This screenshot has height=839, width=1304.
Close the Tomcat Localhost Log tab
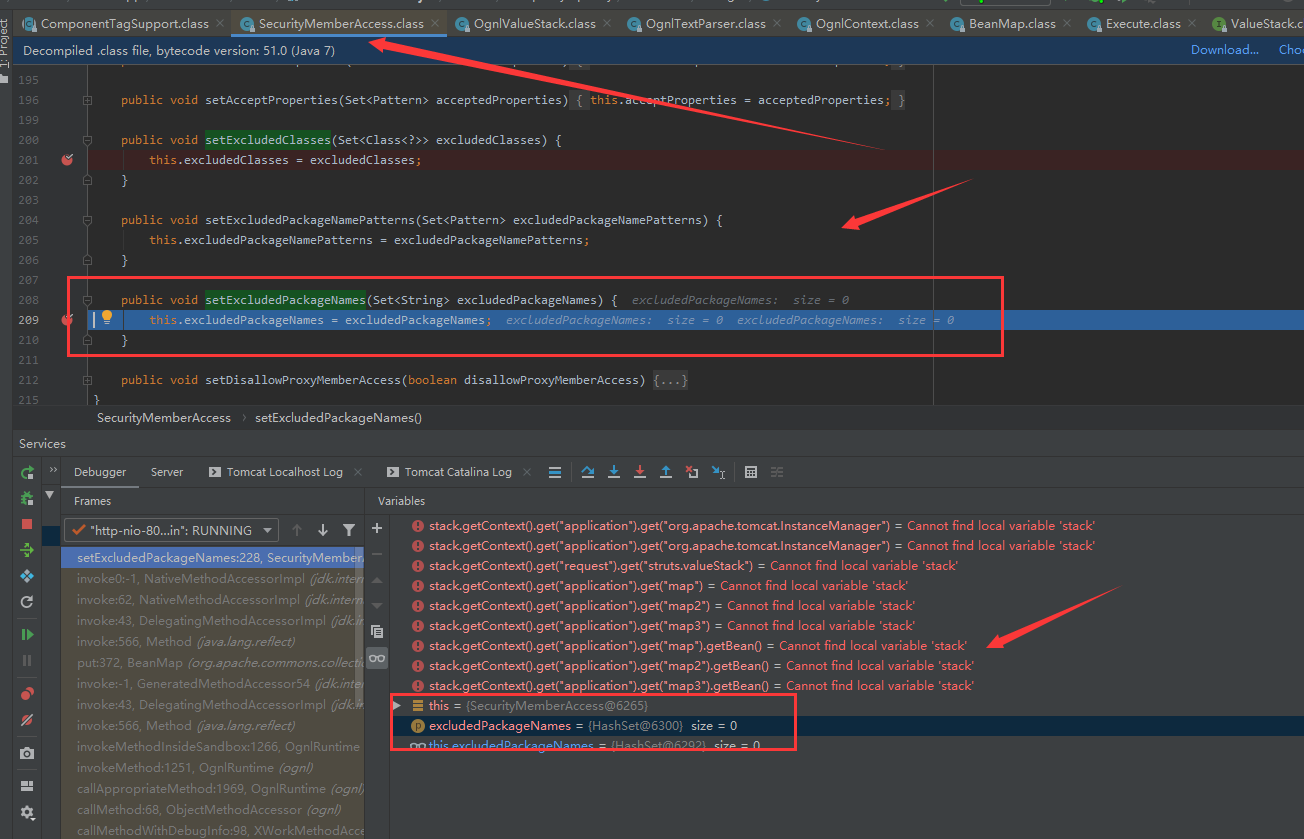359,472
